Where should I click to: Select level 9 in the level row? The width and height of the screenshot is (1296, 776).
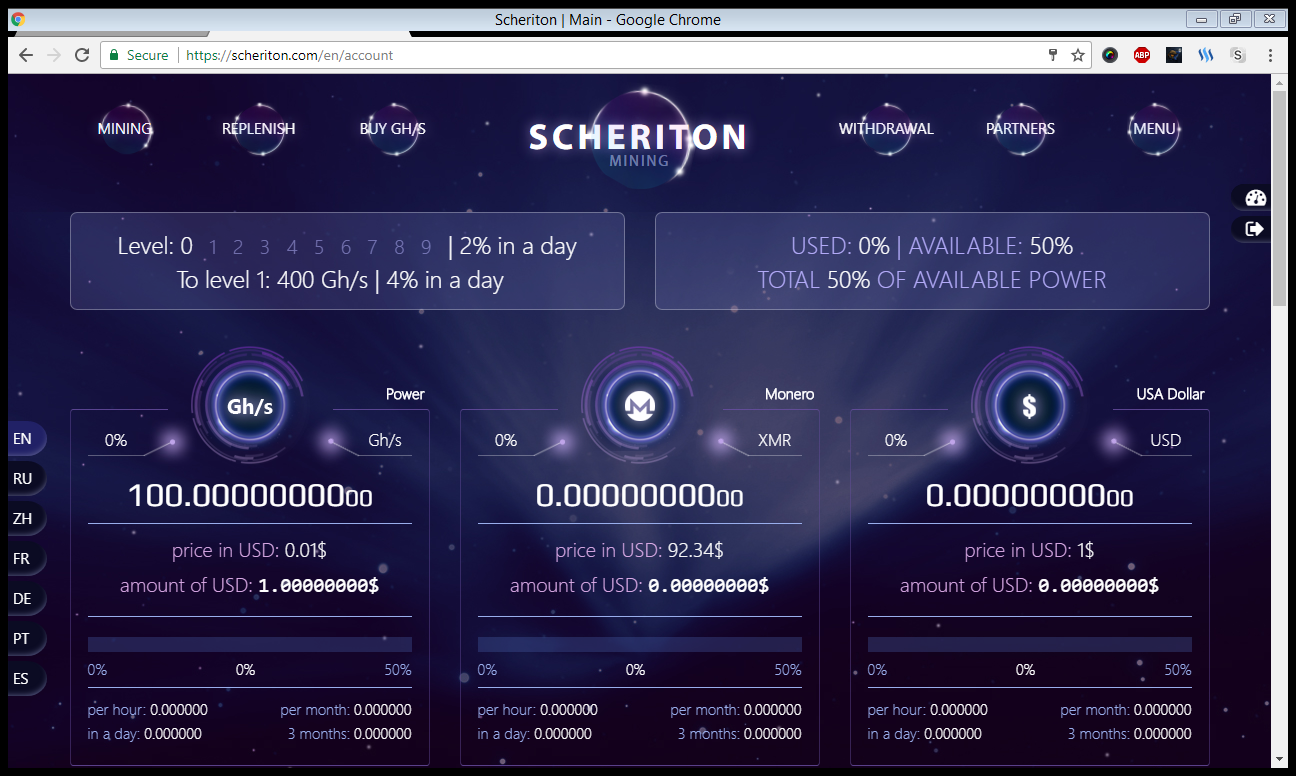(426, 247)
